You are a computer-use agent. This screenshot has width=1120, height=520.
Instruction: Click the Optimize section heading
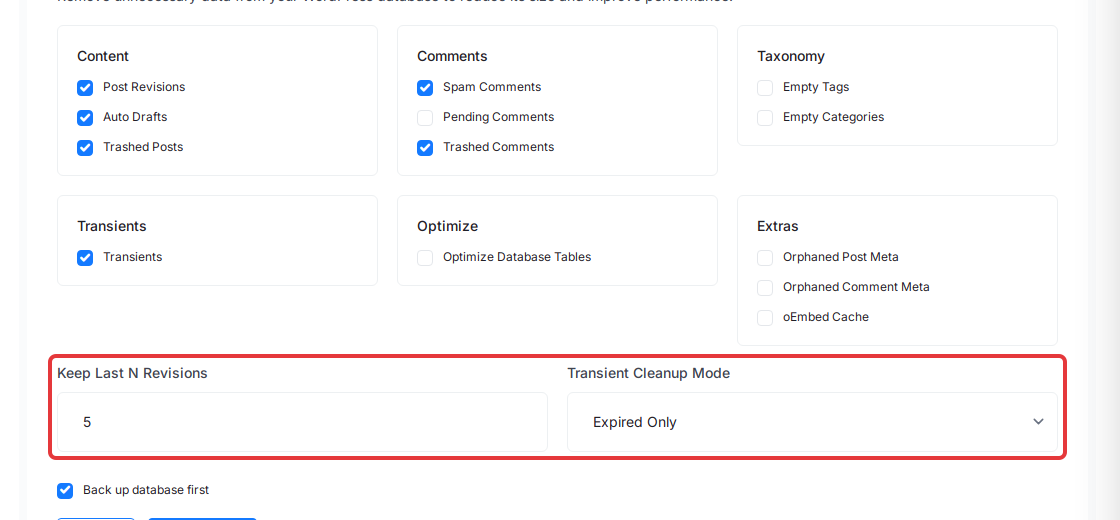447,226
